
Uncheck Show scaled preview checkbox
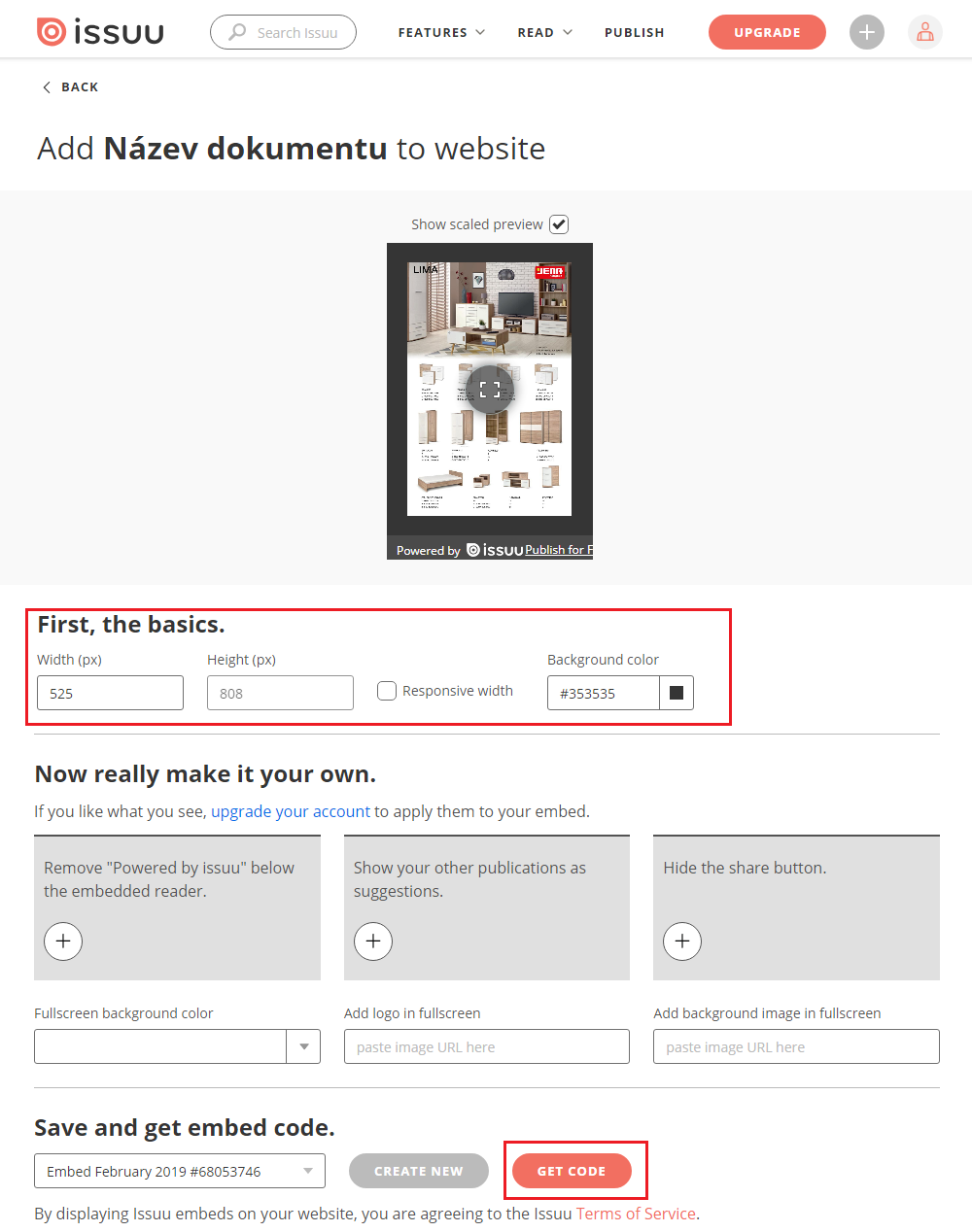[559, 224]
